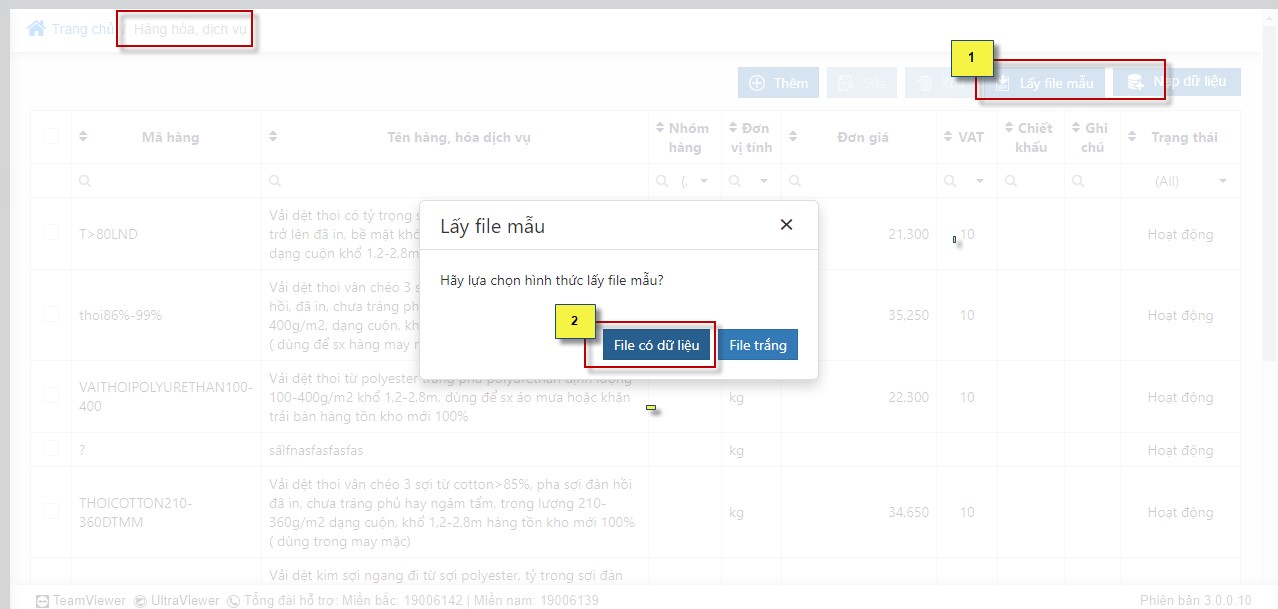The height and width of the screenshot is (609, 1278).
Task: Check the row checkbox for T>80LND
Action: click(51, 233)
